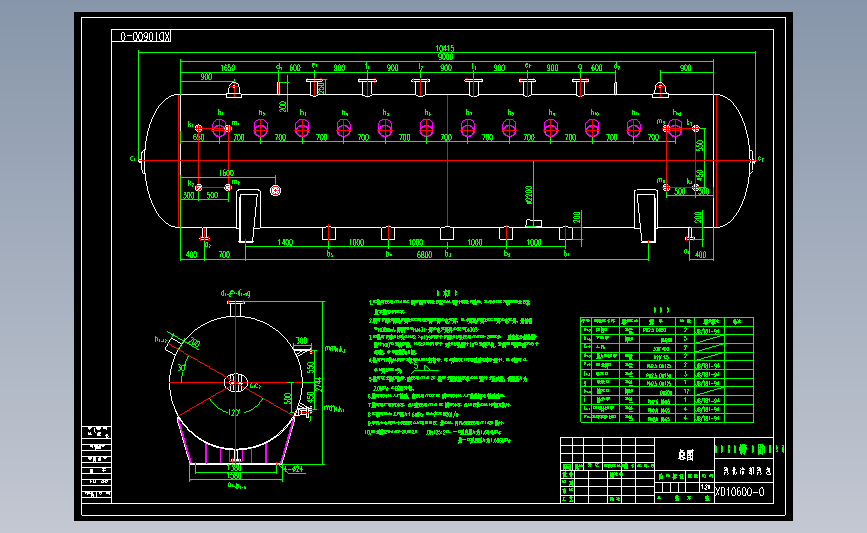Image resolution: width=867 pixels, height=533 pixels.
Task: Click the 6800 saddle spacing dimension
Action: tap(424, 254)
